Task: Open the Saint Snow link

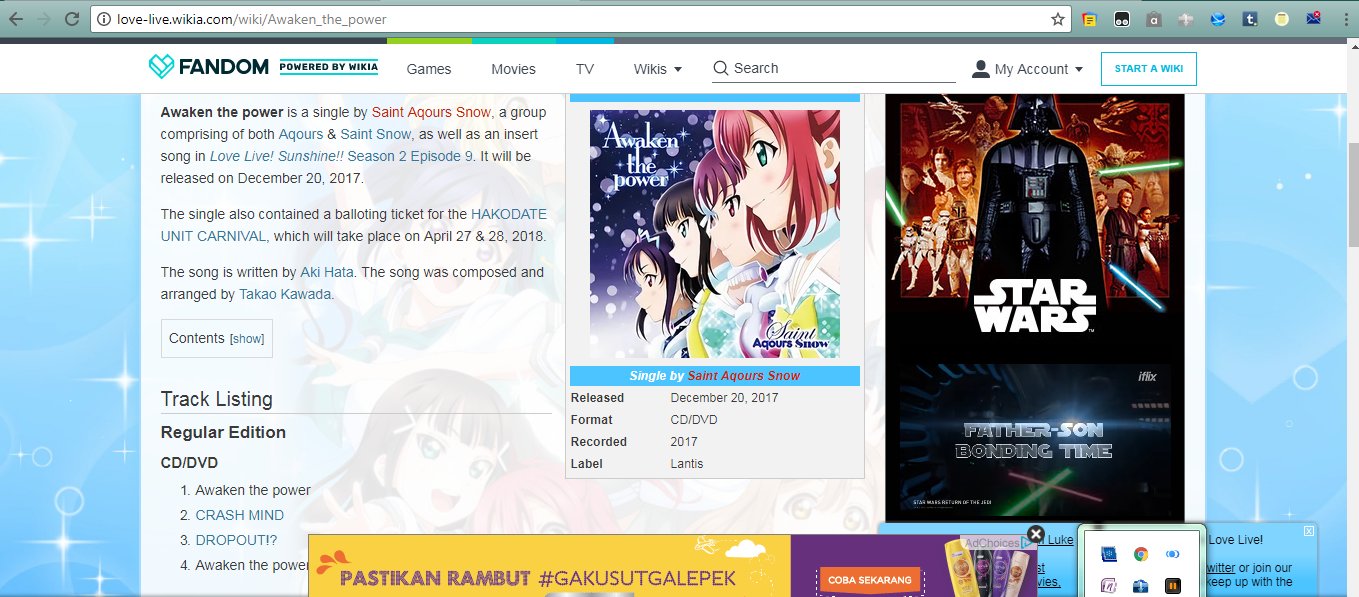Action: click(376, 134)
